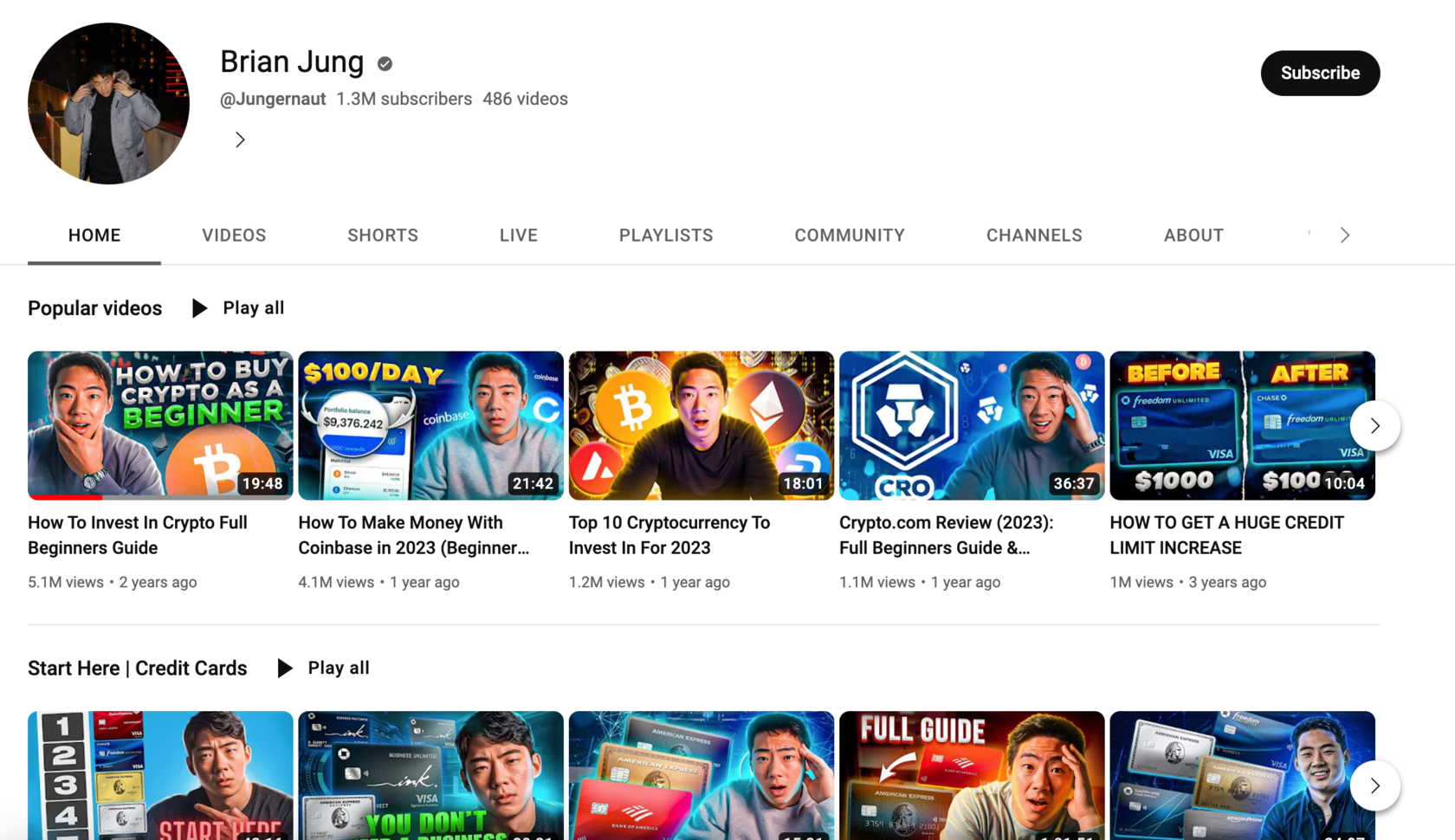Open Brian Jung's round profile picture

108,103
